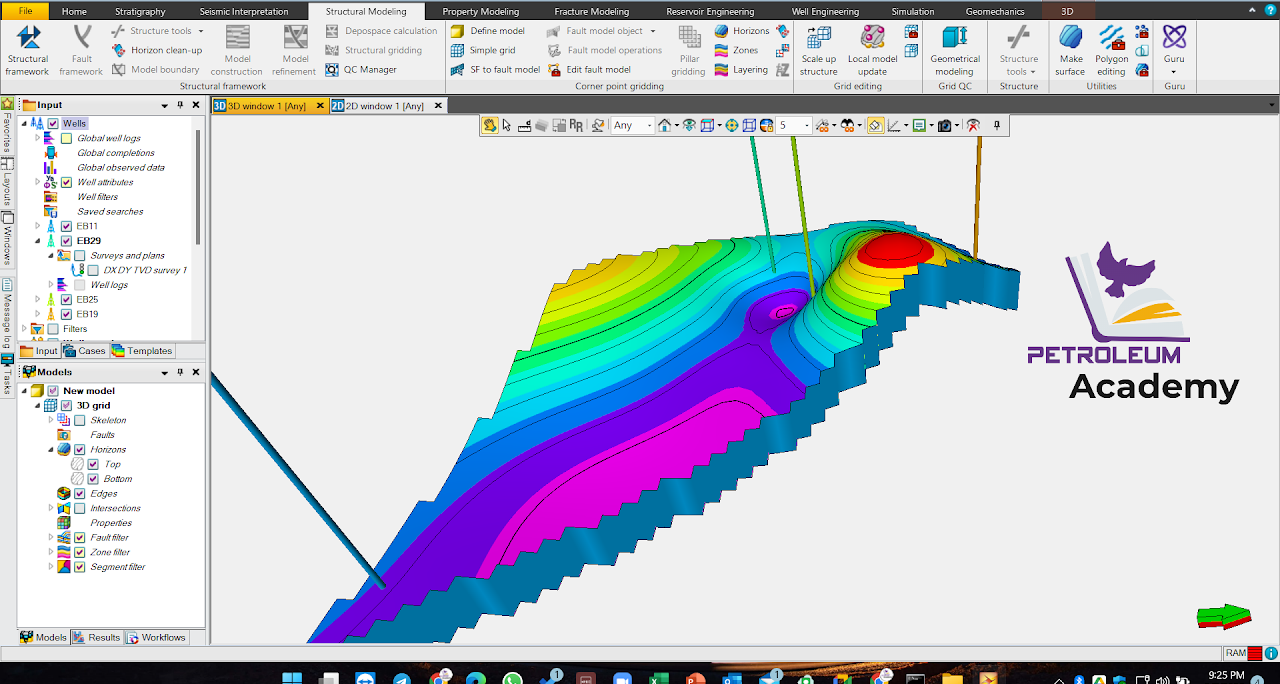Open Polygon editing utility
The image size is (1280, 684).
point(1111,50)
